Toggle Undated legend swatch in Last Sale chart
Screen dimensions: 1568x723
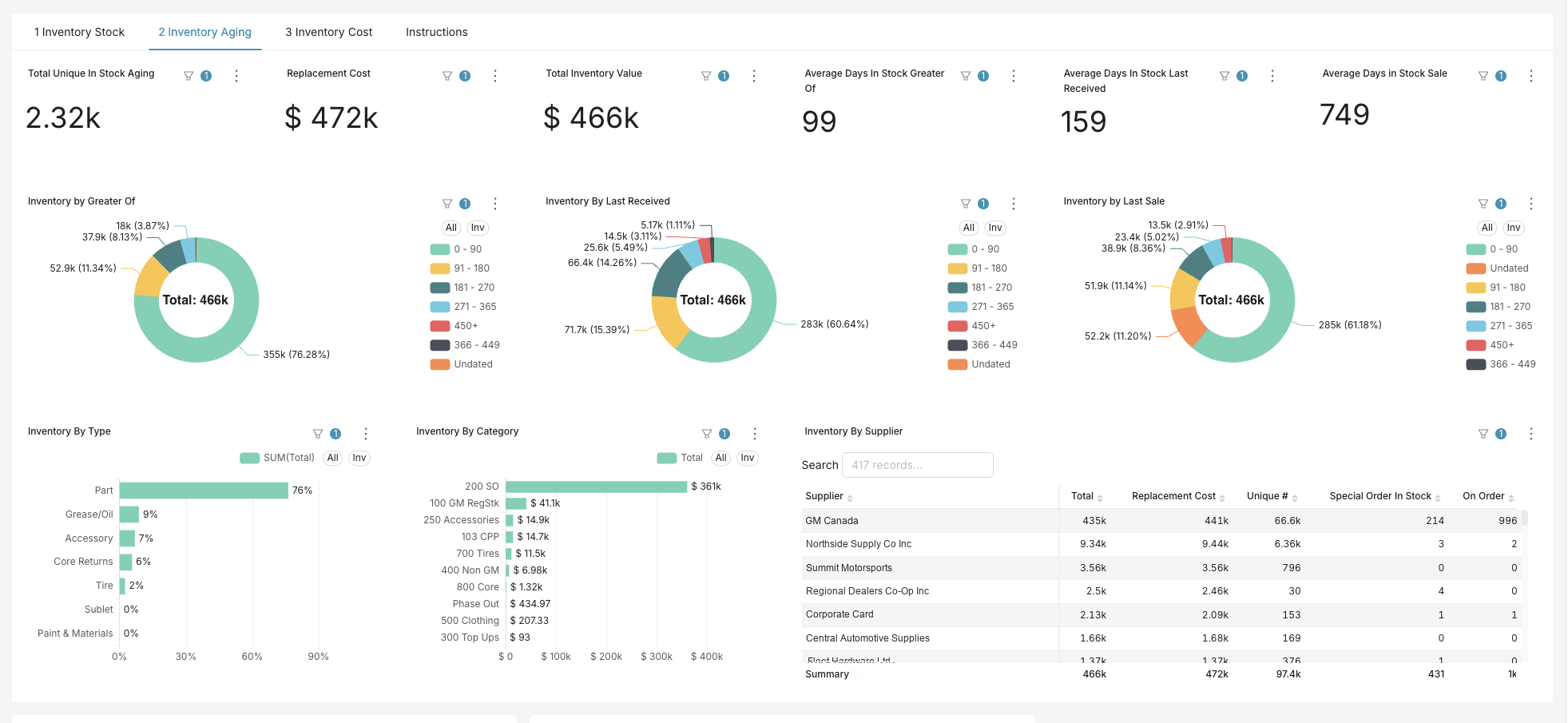pyautogui.click(x=1476, y=268)
